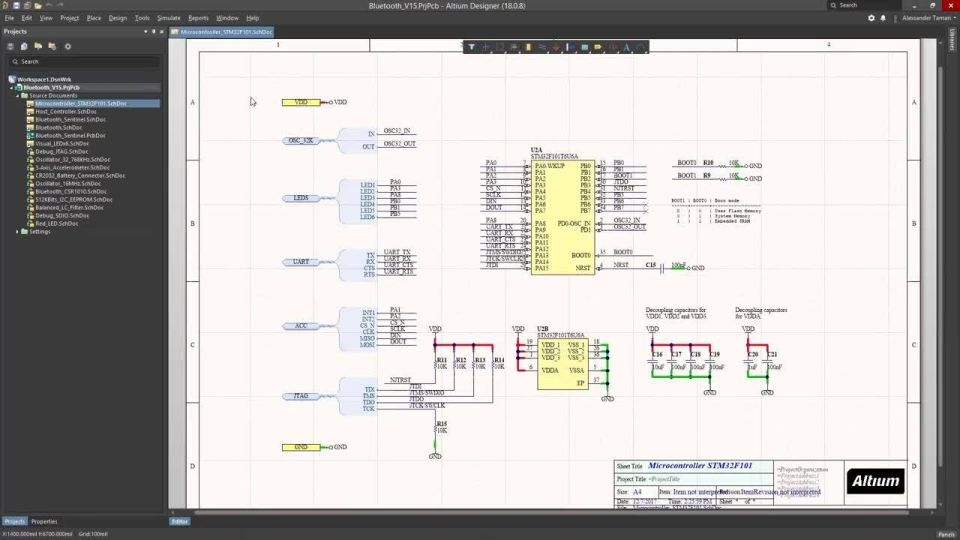The height and width of the screenshot is (540, 960).
Task: Select the Place Wire tool in the Active Bar
Action: pos(542,47)
